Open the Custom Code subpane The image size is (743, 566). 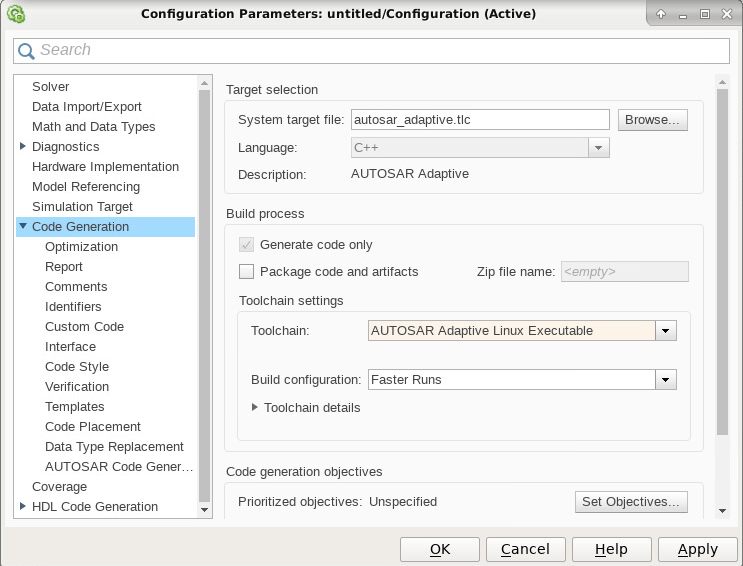click(x=84, y=327)
